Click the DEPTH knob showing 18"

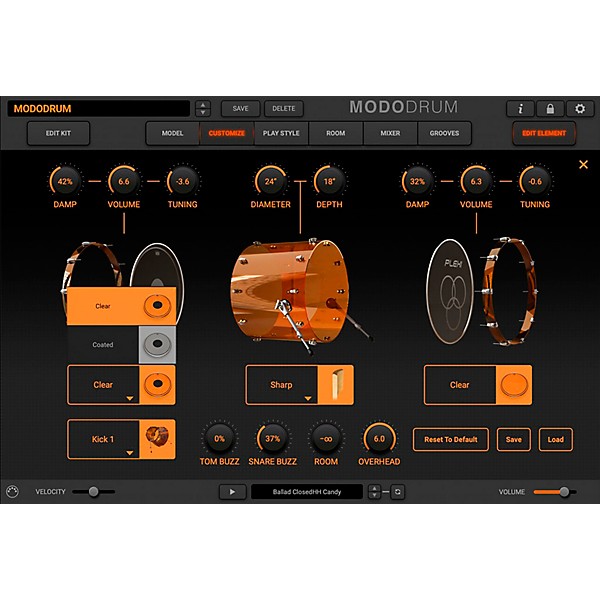(329, 181)
